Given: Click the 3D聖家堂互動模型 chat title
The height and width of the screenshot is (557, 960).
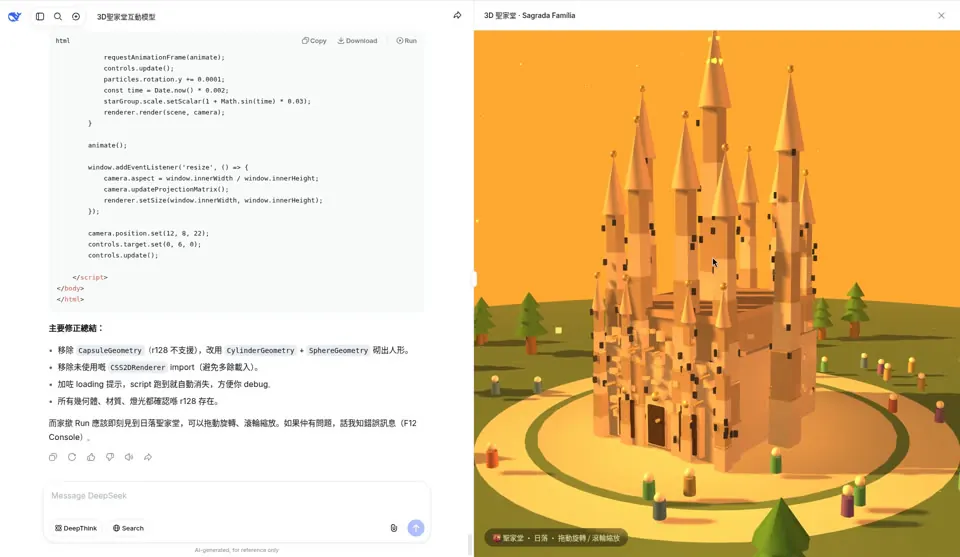Looking at the screenshot, I should (126, 17).
